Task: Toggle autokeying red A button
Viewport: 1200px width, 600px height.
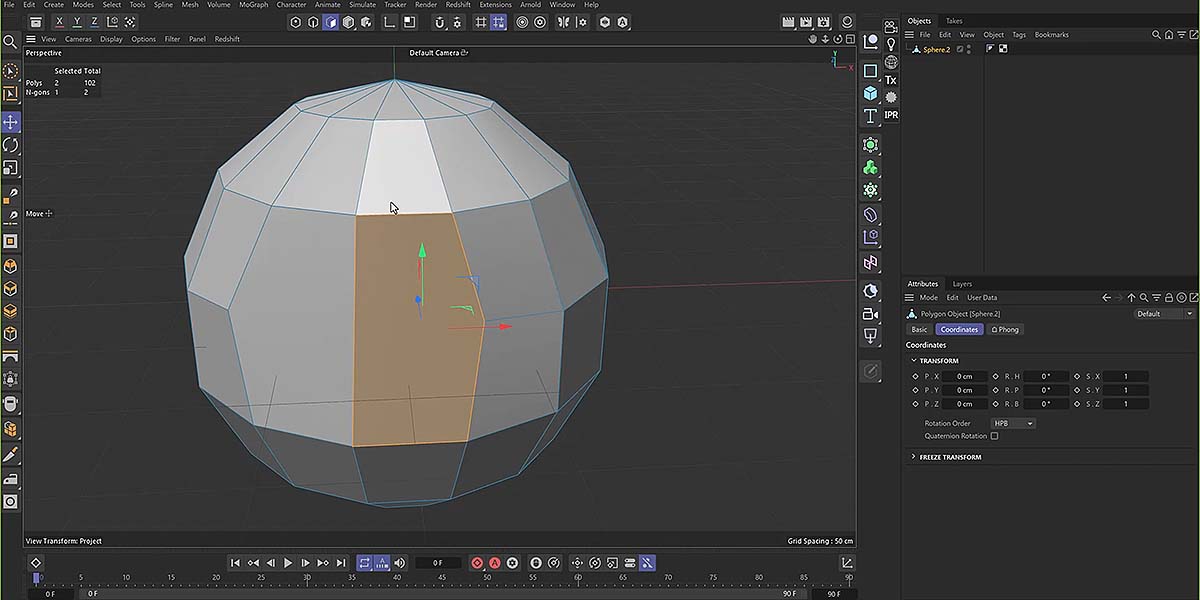Action: pos(494,563)
